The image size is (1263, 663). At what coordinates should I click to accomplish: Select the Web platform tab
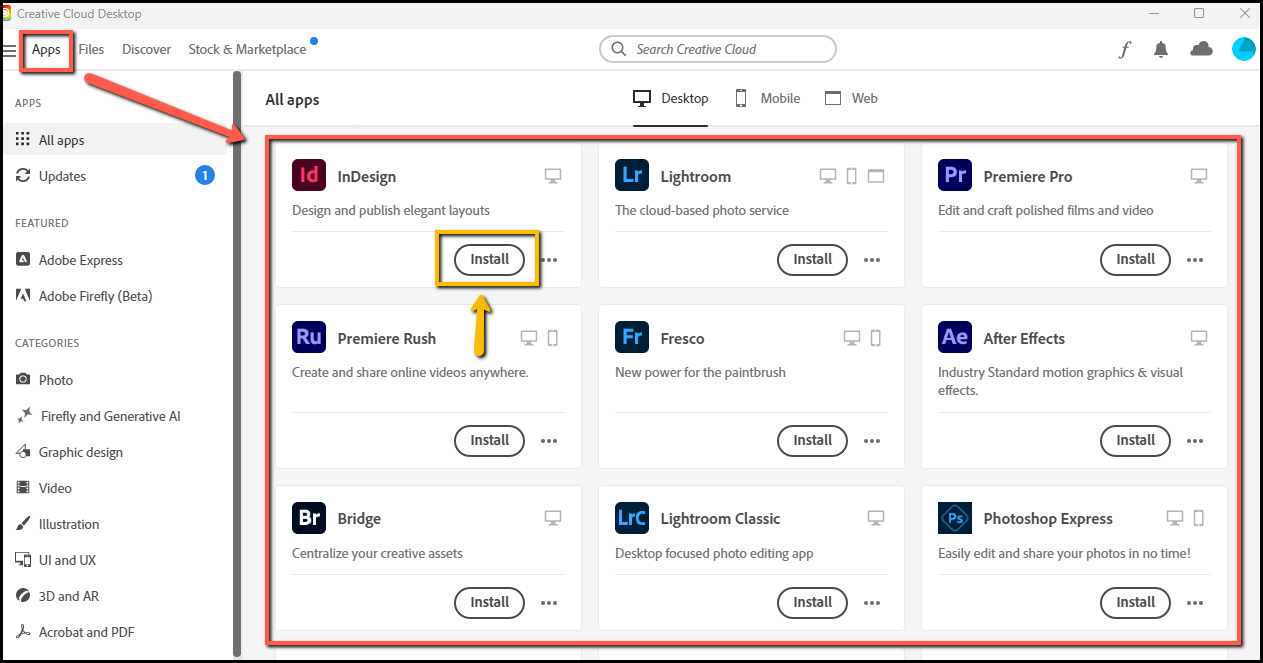coord(851,98)
